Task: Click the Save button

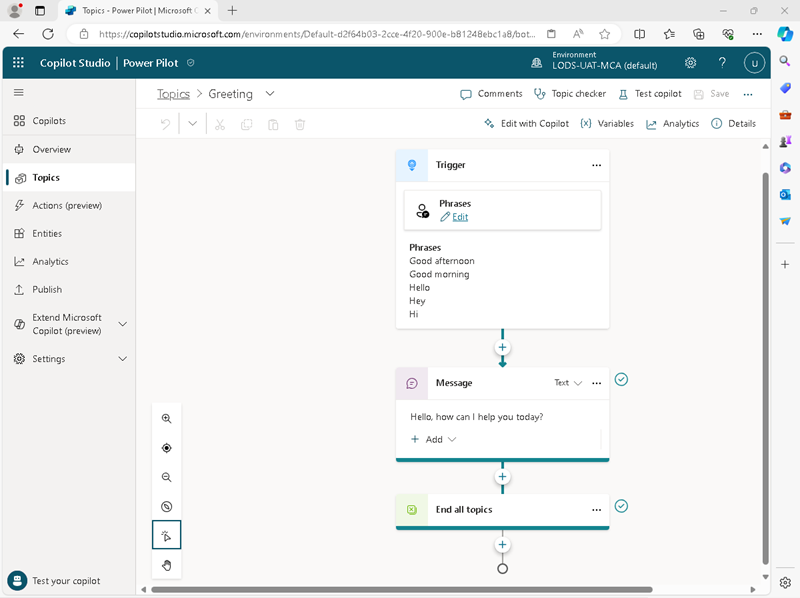Action: click(712, 94)
